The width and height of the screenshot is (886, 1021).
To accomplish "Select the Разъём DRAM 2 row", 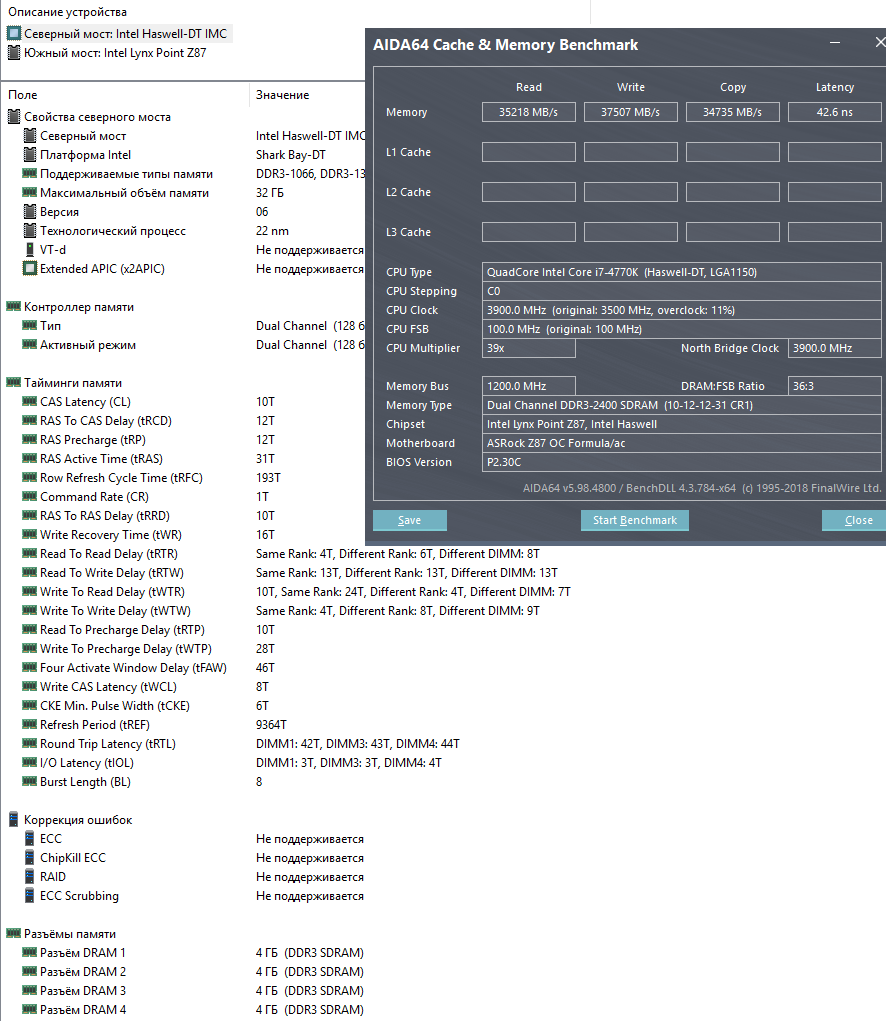I will point(193,972).
